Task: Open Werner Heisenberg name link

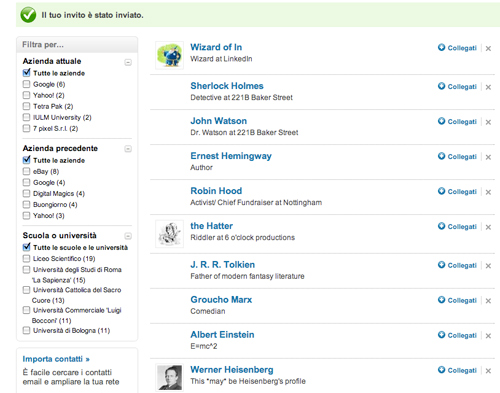Action: click(232, 370)
